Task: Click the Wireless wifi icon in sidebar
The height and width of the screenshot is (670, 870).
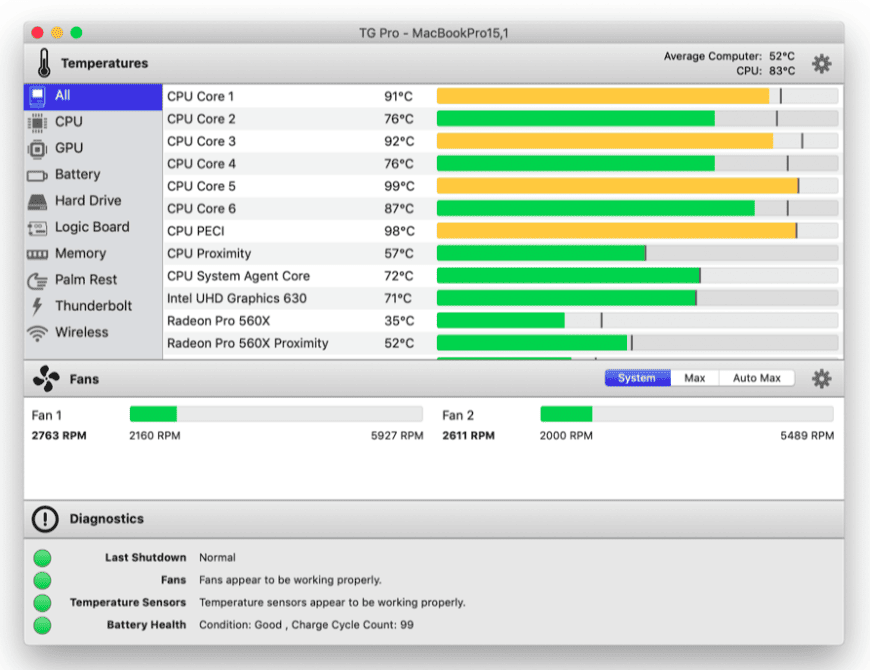Action: (37, 333)
